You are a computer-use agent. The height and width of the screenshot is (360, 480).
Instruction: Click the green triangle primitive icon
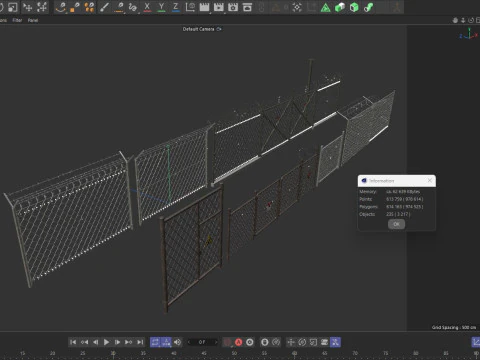(x=325, y=7)
